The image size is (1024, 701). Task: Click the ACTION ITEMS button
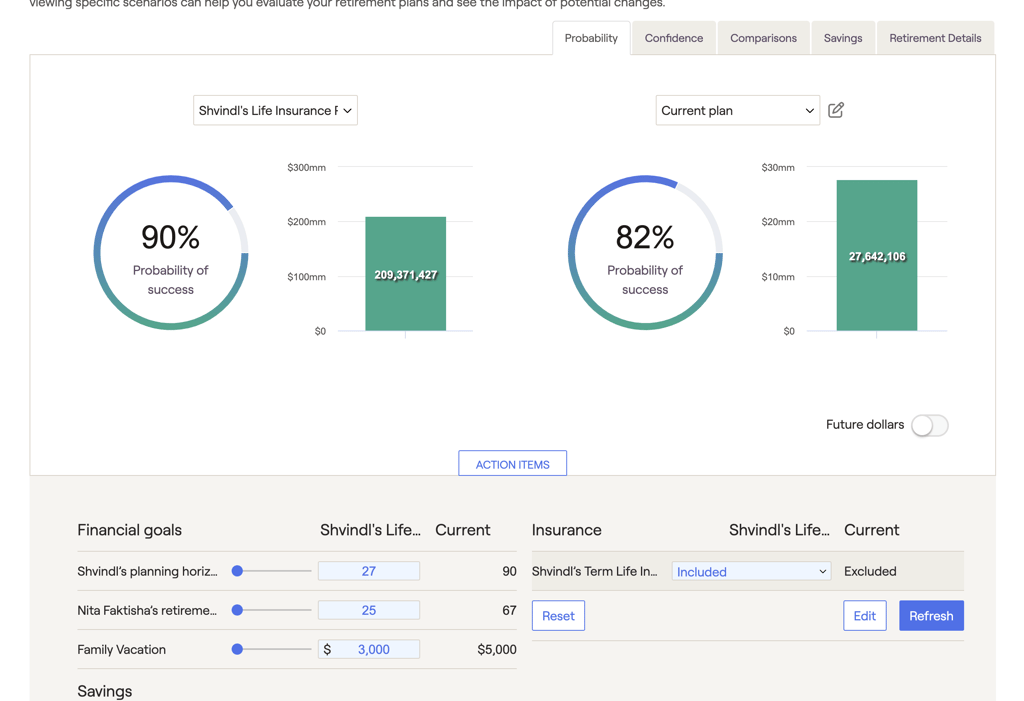[x=512, y=464]
